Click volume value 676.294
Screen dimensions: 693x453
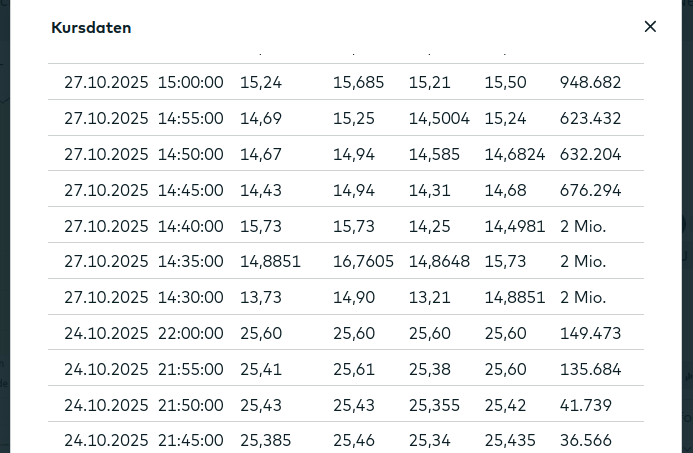coord(590,190)
